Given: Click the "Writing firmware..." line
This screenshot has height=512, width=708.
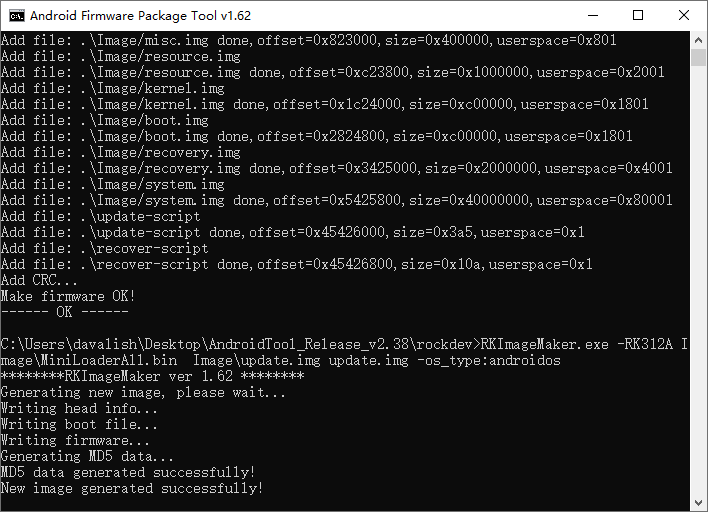Looking at the screenshot, I should pyautogui.click(x=75, y=440).
